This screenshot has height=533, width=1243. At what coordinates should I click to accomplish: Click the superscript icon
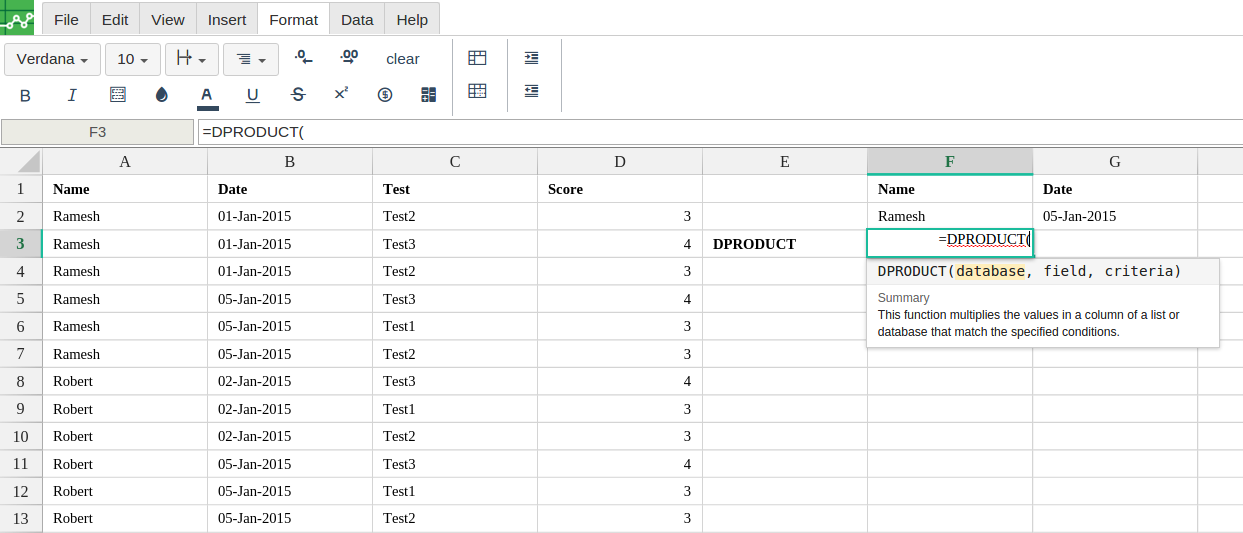[x=341, y=93]
